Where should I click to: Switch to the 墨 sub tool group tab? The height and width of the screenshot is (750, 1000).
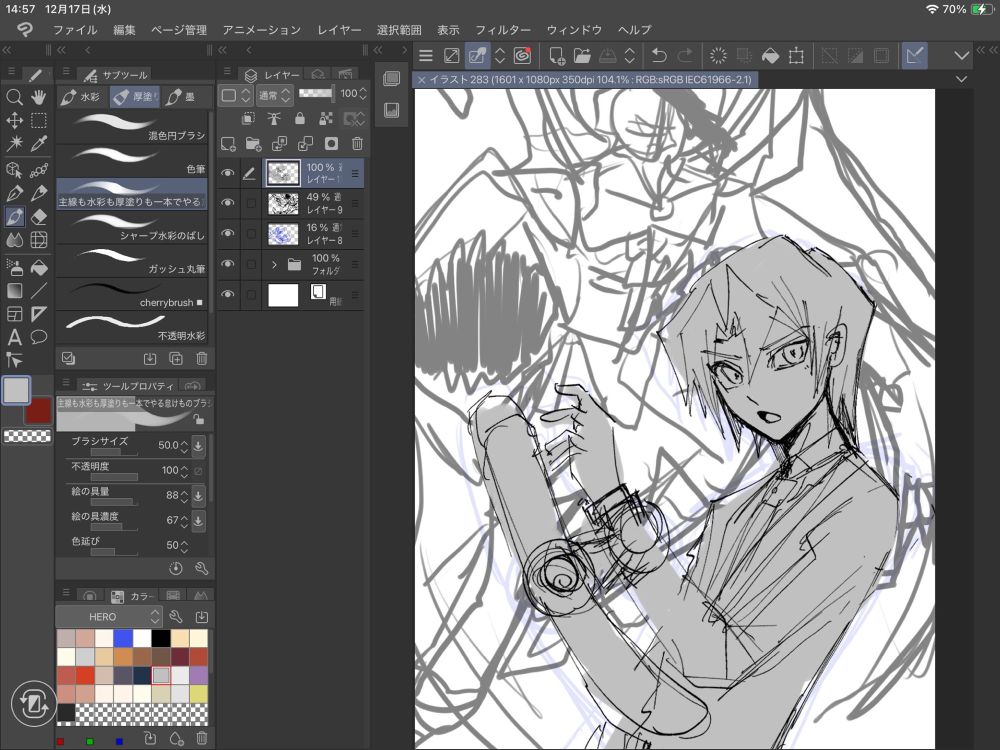point(181,97)
